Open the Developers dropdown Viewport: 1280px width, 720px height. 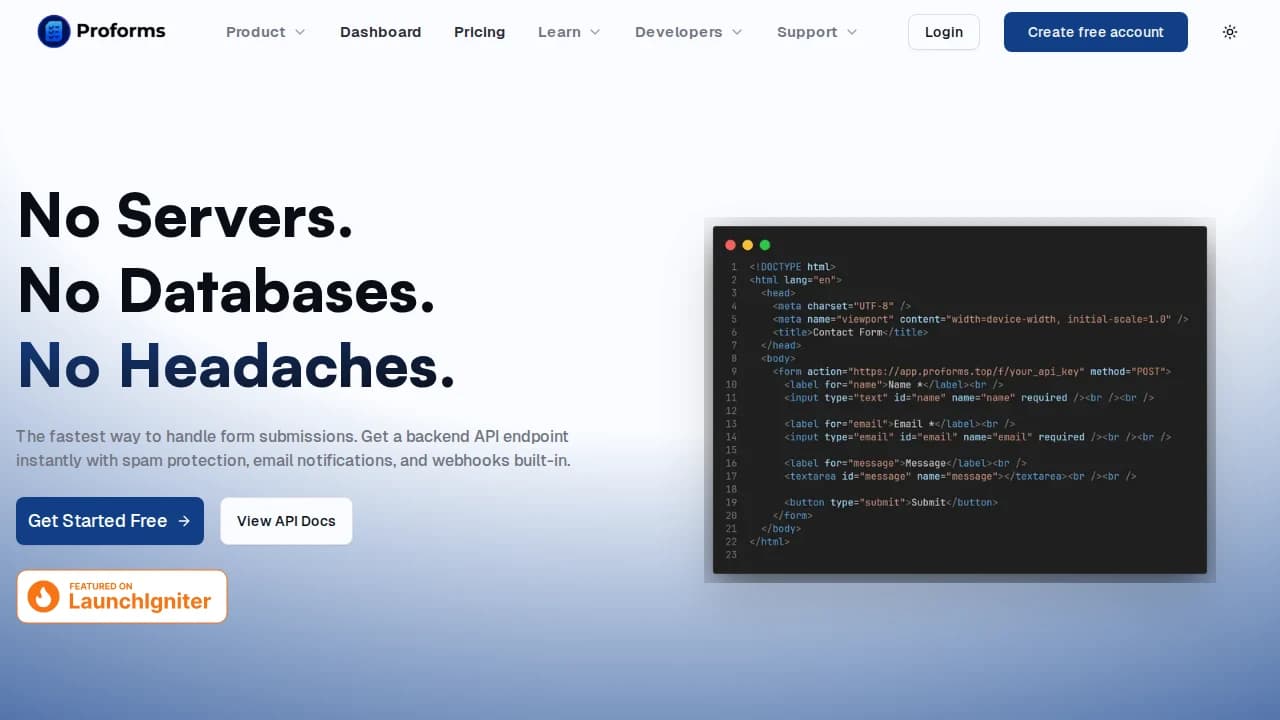pyautogui.click(x=688, y=32)
